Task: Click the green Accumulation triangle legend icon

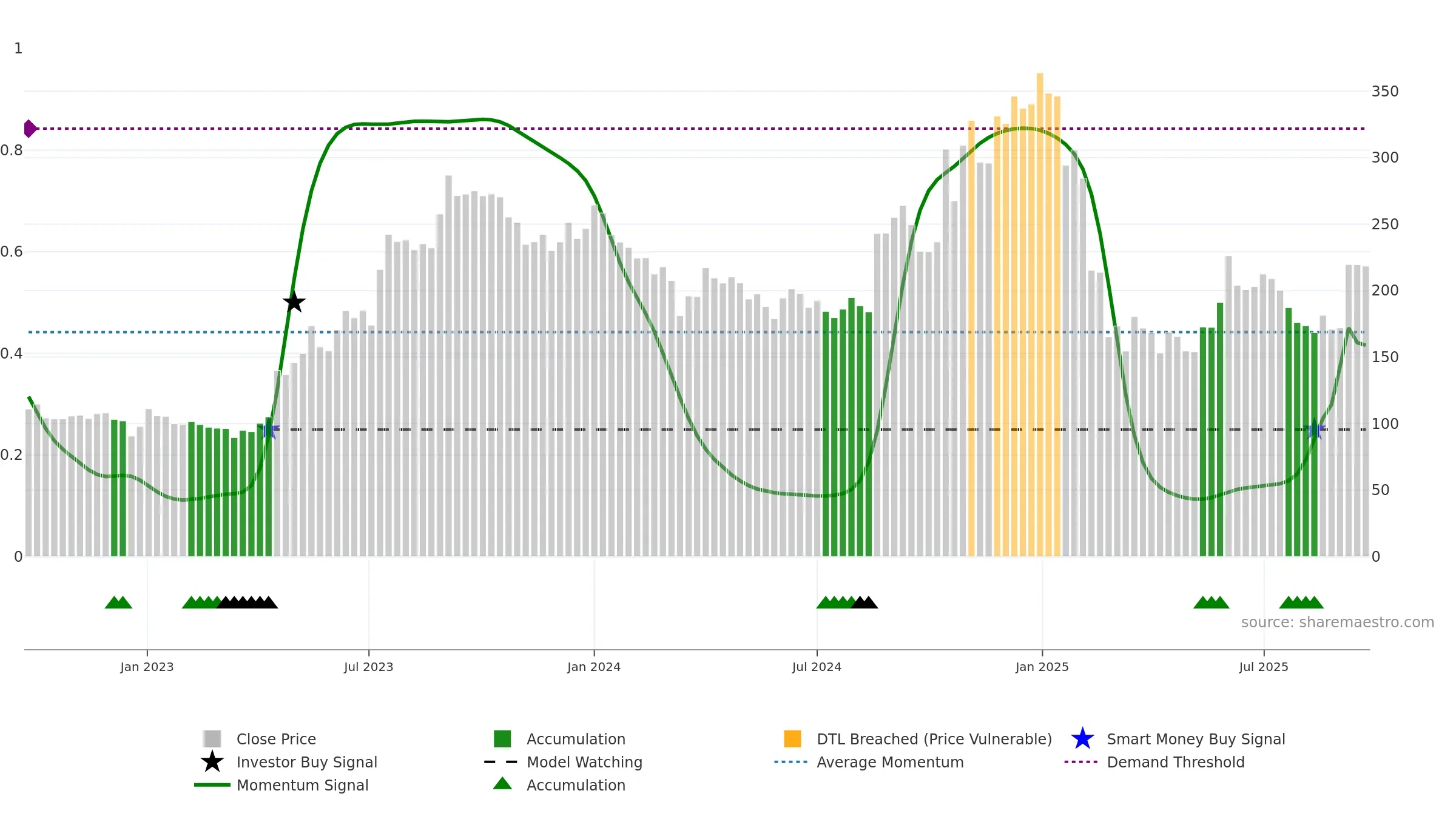Action: tap(502, 784)
